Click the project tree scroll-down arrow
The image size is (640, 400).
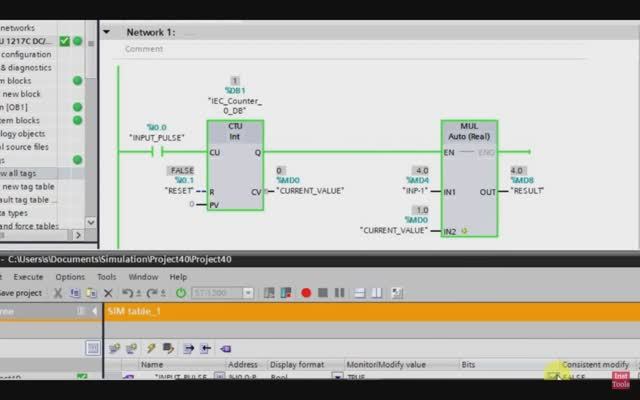point(91,222)
